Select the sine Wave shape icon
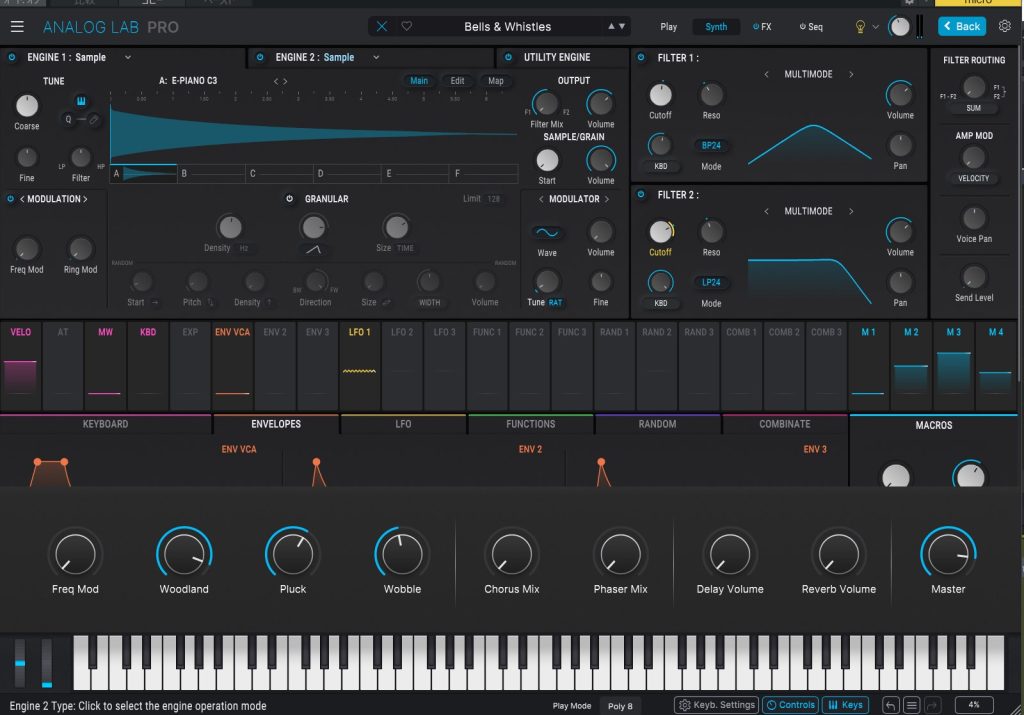 coord(547,232)
